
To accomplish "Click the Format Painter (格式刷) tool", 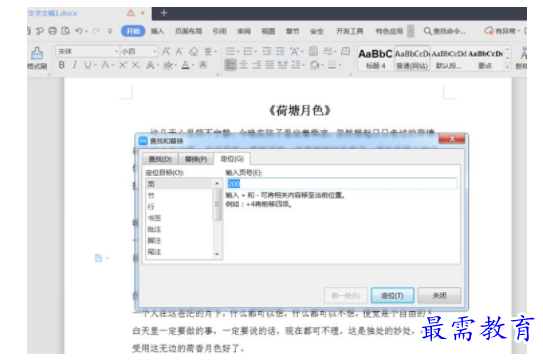I will point(37,58).
